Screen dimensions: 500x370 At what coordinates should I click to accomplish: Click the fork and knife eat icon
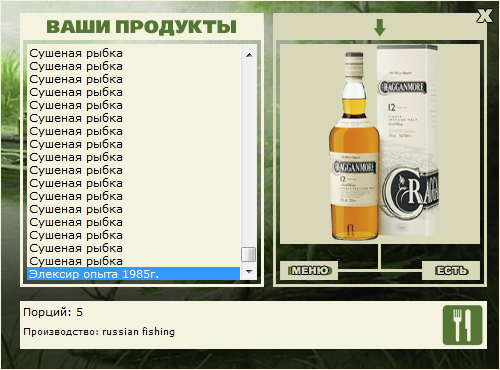pyautogui.click(x=462, y=325)
